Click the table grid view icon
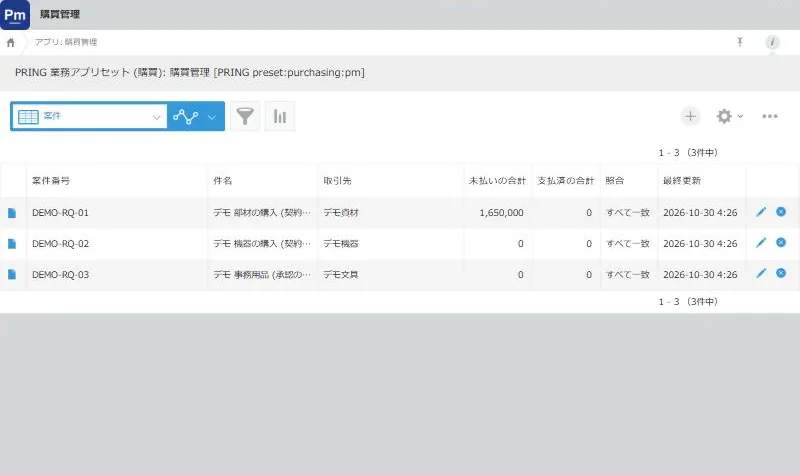The image size is (800, 475). 28,117
